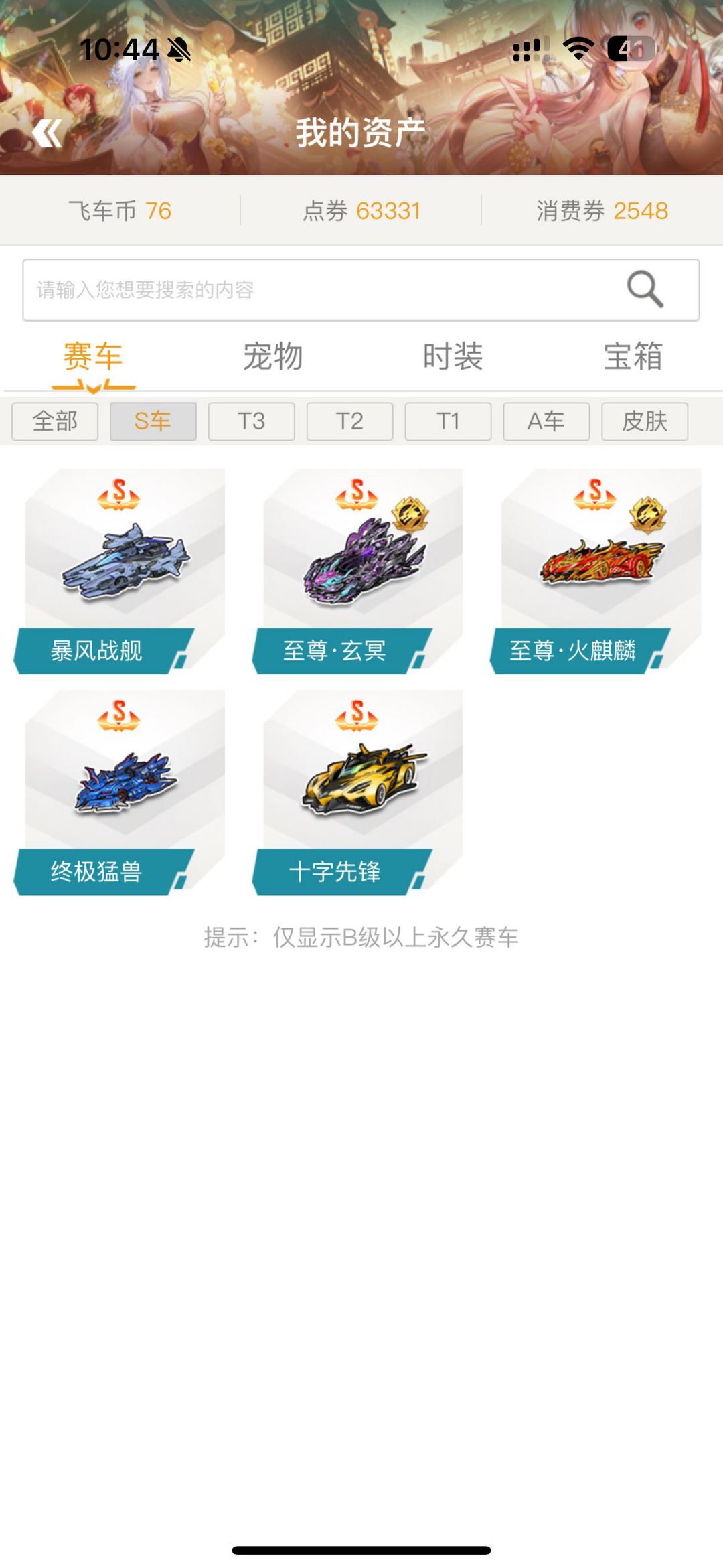Click the S rank emblem above 暴风战舰
This screenshot has width=723, height=1568.
pyautogui.click(x=119, y=494)
